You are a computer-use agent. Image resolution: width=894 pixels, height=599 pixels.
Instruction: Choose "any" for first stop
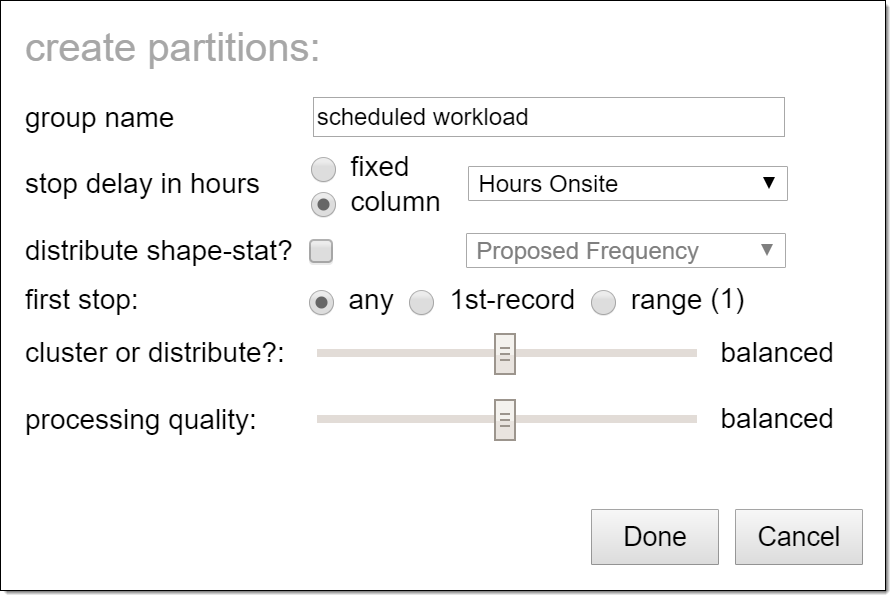click(x=322, y=303)
